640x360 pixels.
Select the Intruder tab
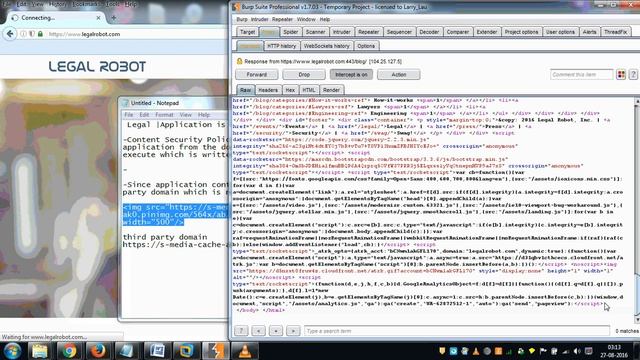coord(341,32)
